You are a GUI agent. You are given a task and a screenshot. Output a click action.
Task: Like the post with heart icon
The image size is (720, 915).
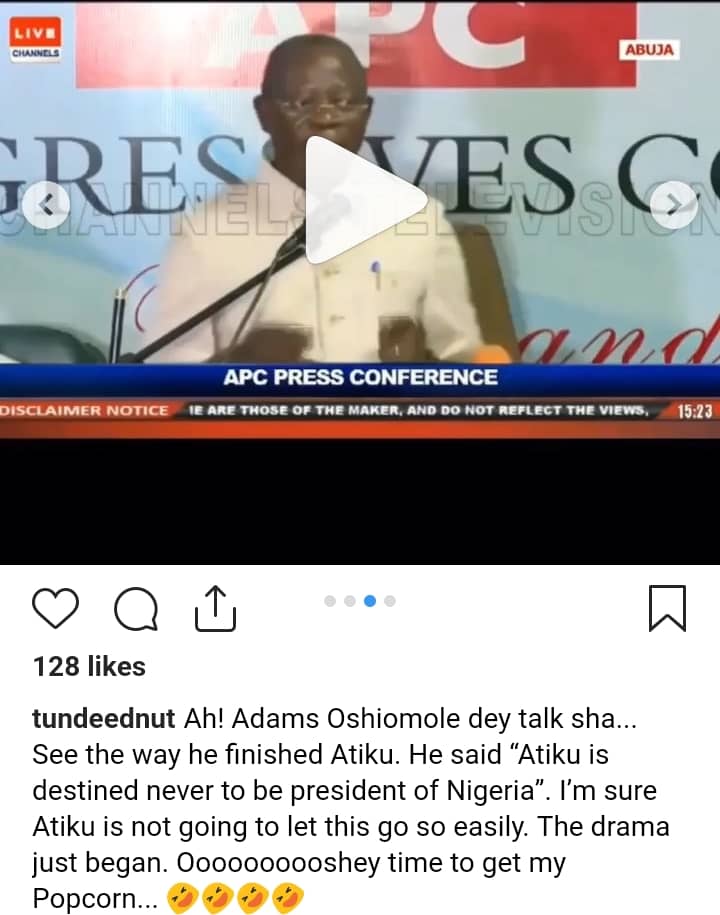pos(55,608)
